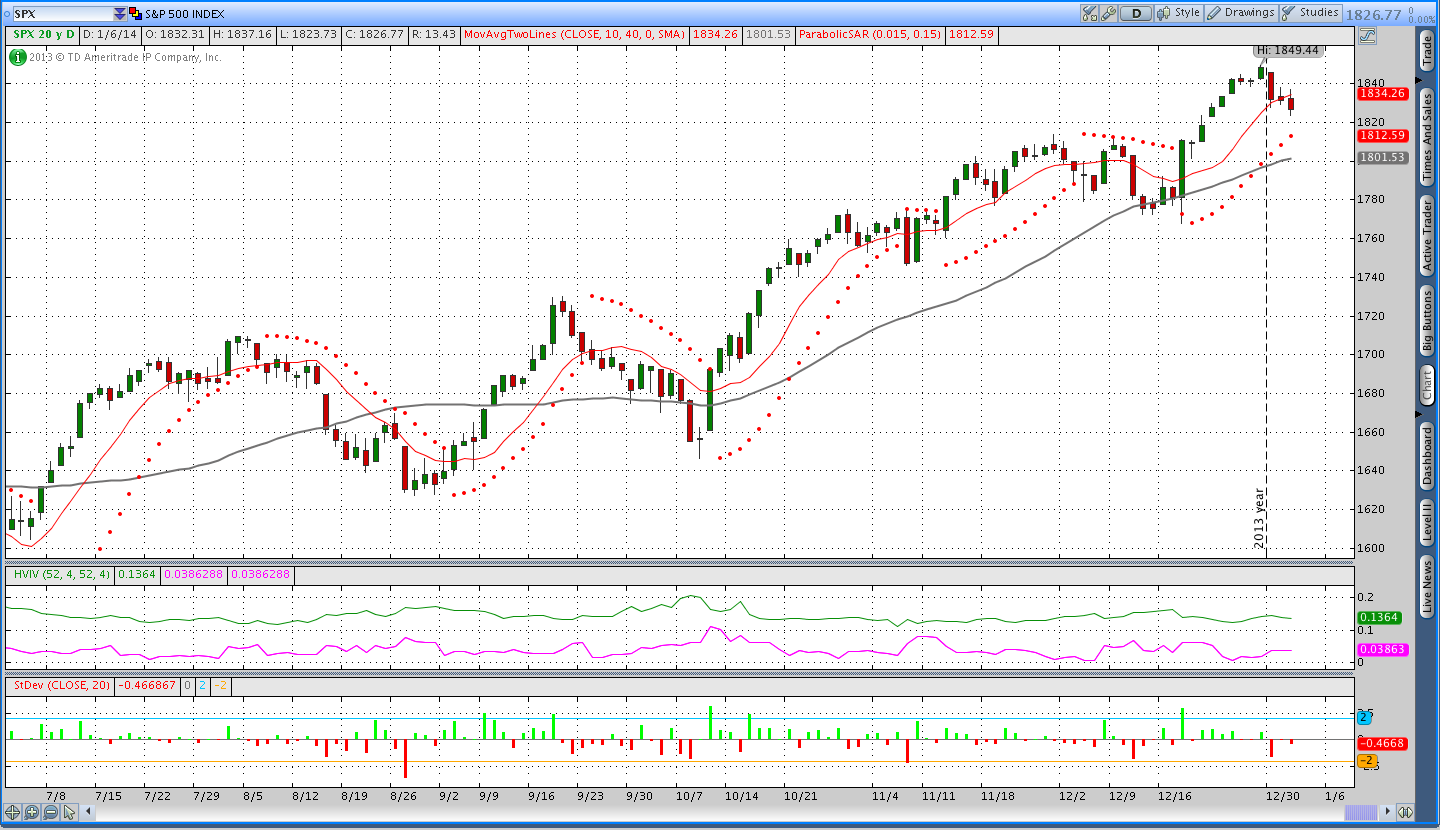The image size is (1440, 830).
Task: Click the scroll right arrow on time axis
Action: pos(1388,812)
